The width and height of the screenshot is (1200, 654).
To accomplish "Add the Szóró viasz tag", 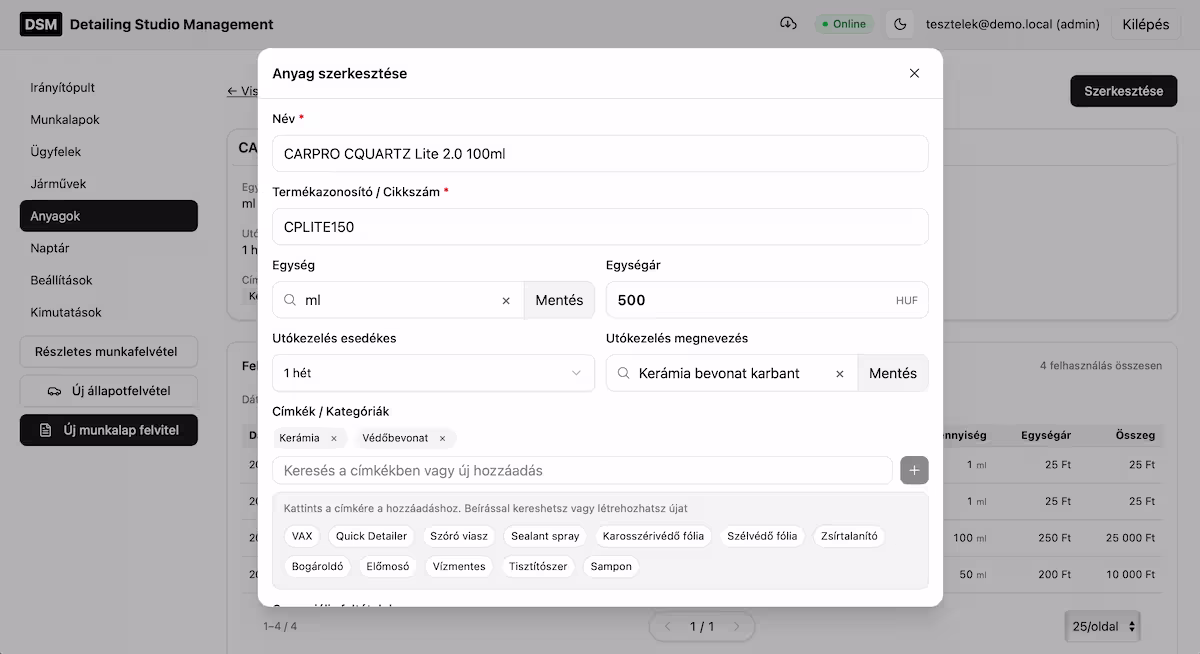I will click(459, 536).
